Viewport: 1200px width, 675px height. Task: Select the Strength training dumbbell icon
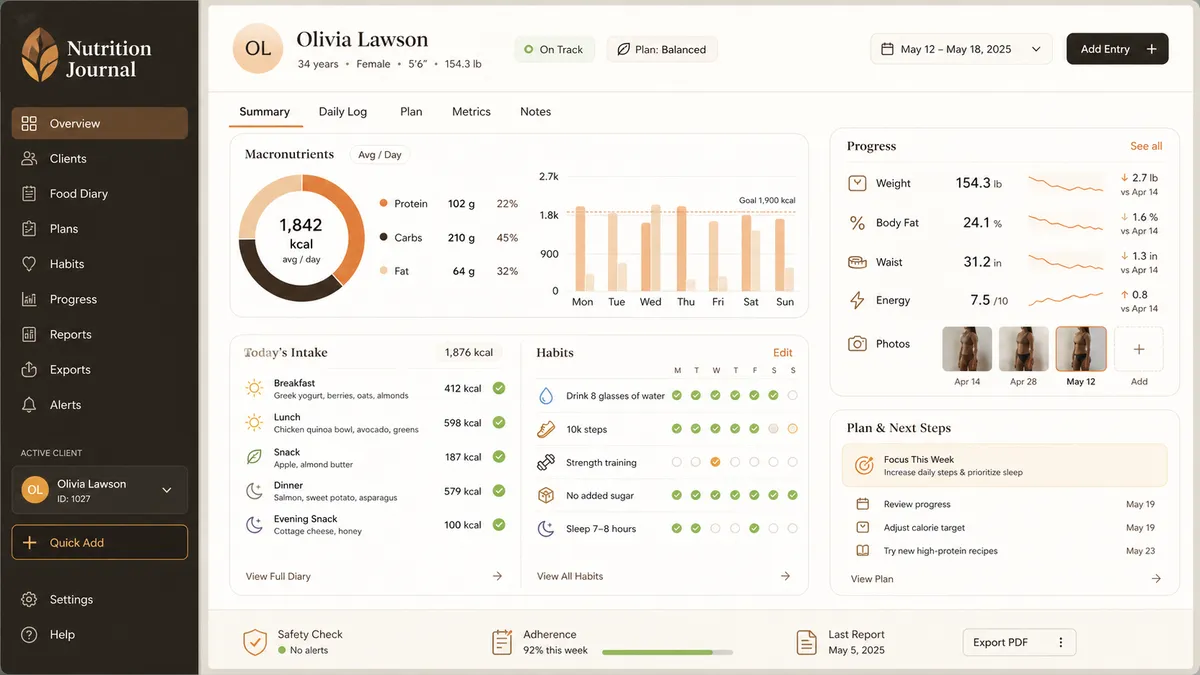pyautogui.click(x=546, y=463)
